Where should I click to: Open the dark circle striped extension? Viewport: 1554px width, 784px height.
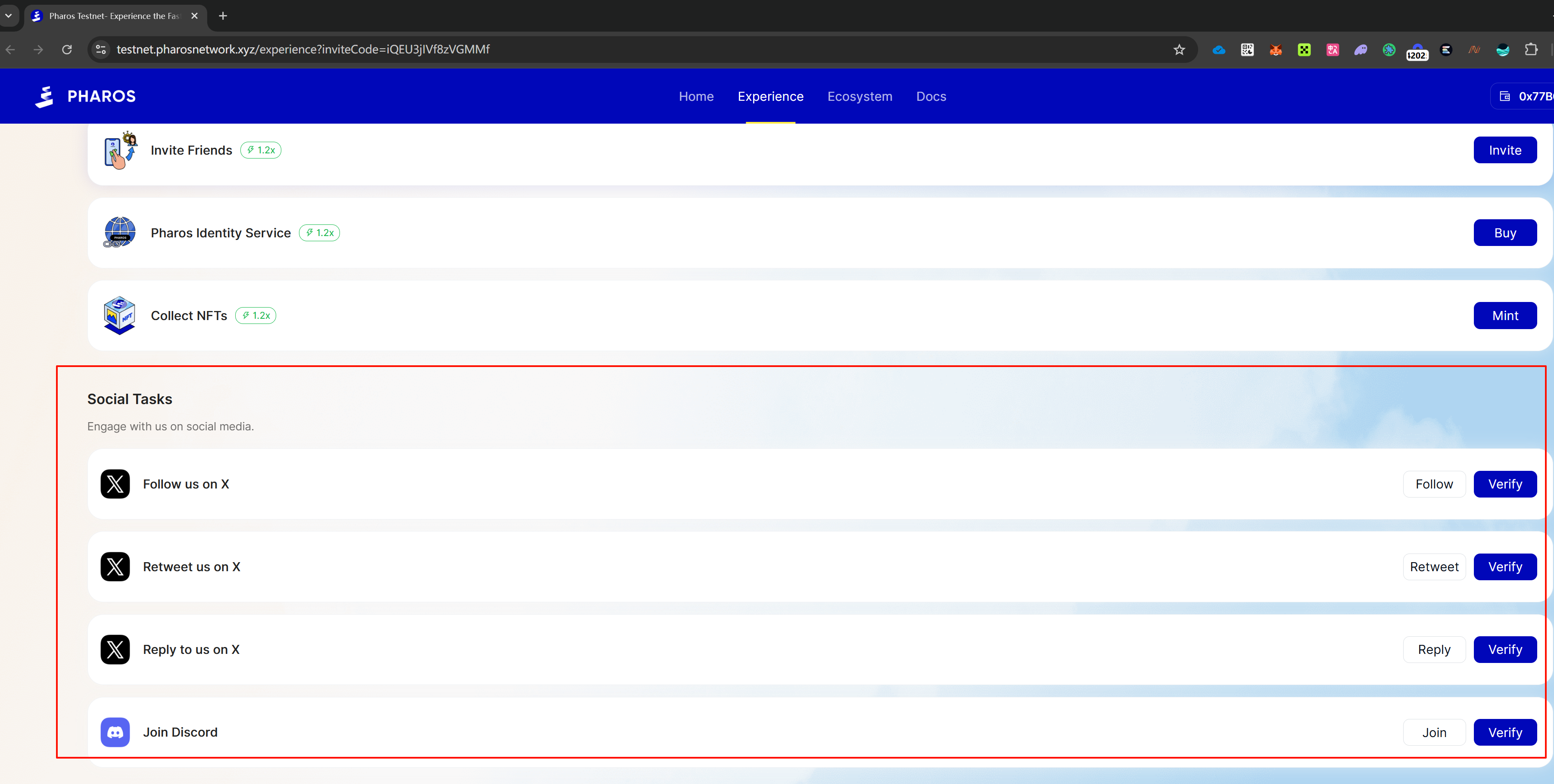click(1445, 50)
